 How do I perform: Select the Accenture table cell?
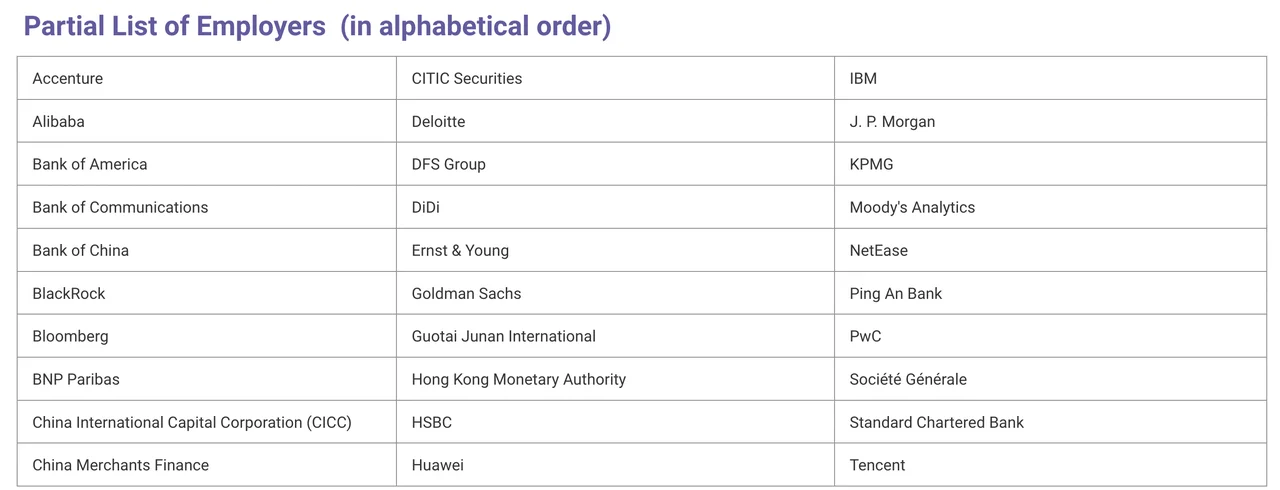[68, 79]
